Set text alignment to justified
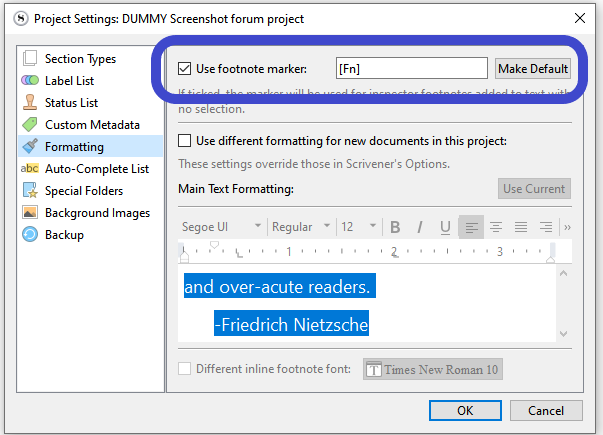 pyautogui.click(x=546, y=227)
